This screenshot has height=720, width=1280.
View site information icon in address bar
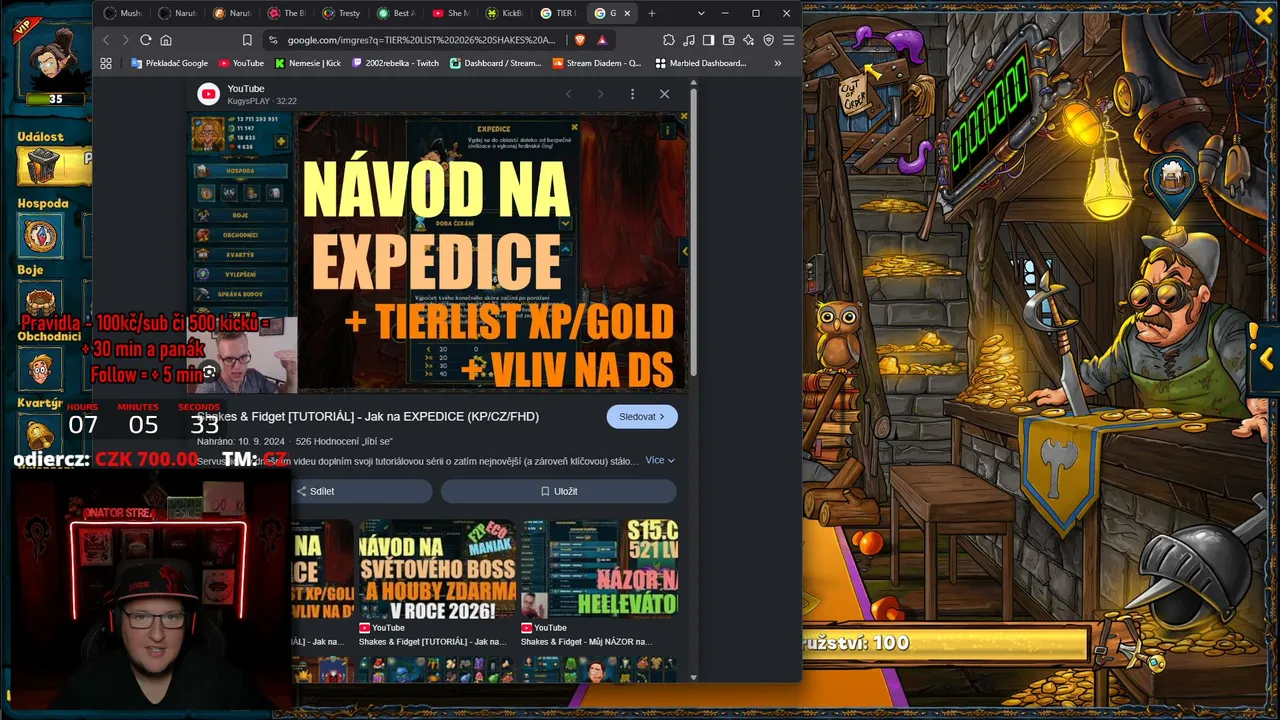click(273, 40)
